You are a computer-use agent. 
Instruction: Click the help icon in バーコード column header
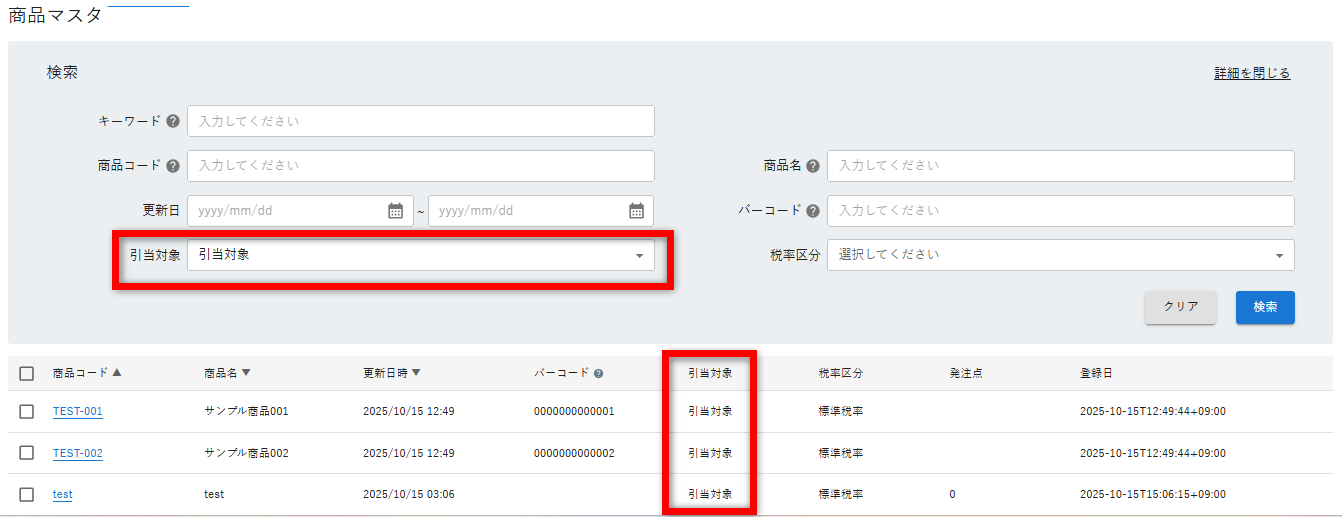[x=598, y=374]
